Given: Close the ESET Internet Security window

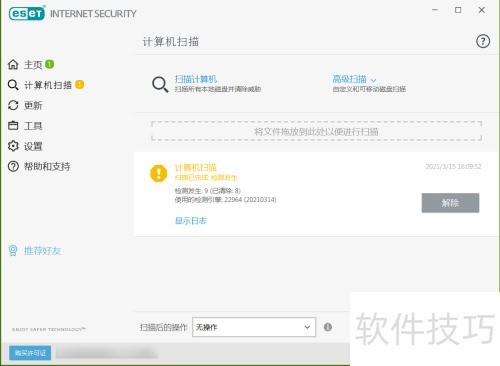Looking at the screenshot, I should tap(481, 10).
